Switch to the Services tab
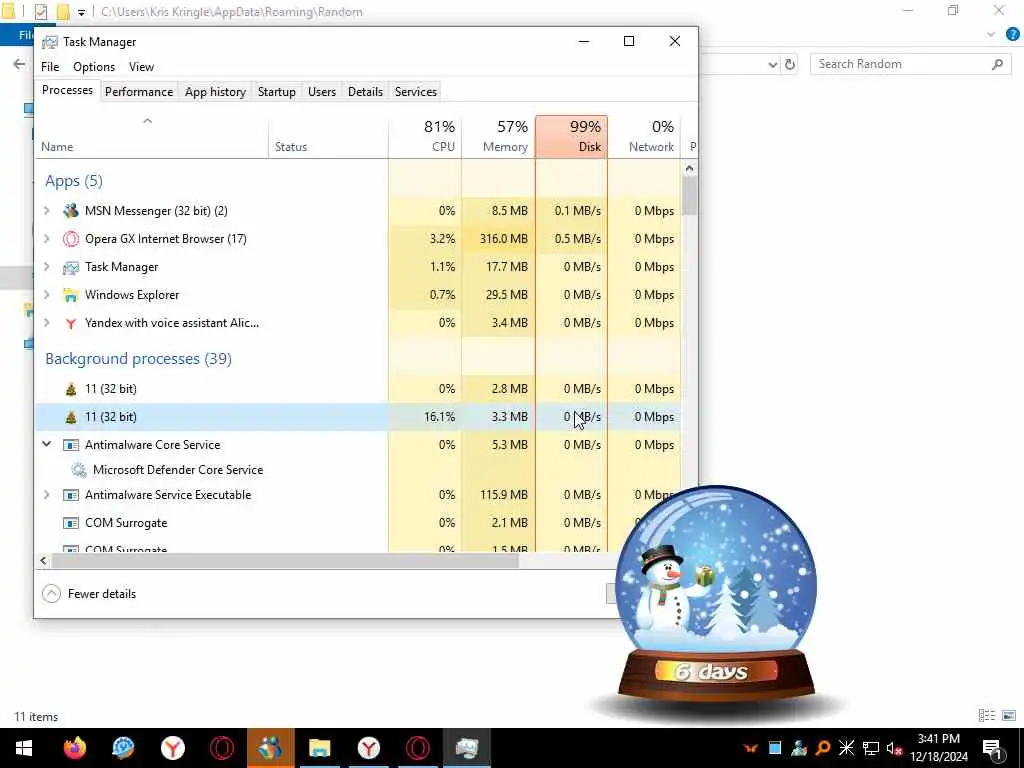1024x768 pixels. [416, 92]
